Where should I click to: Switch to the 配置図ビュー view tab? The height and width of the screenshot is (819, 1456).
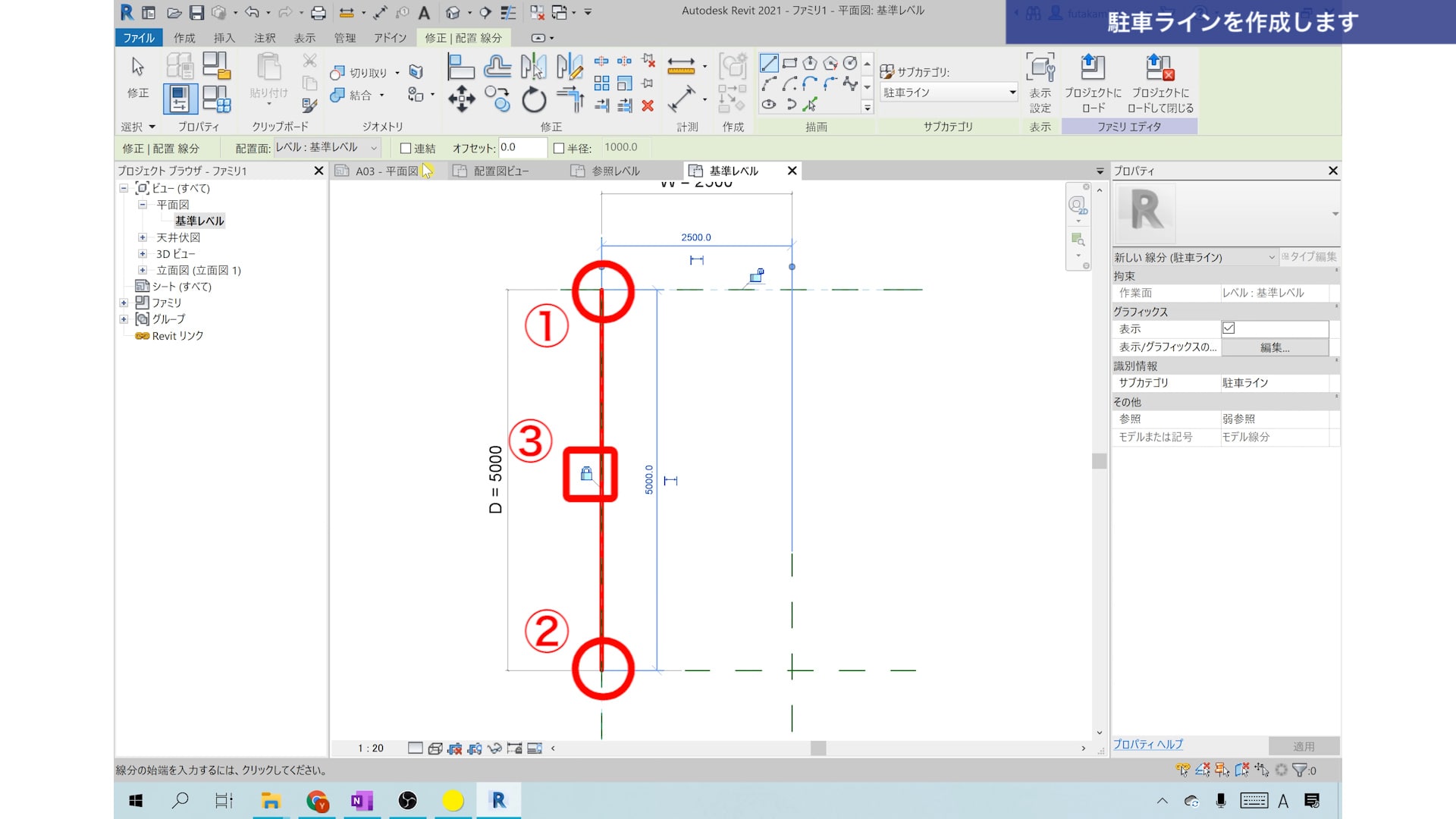(500, 171)
